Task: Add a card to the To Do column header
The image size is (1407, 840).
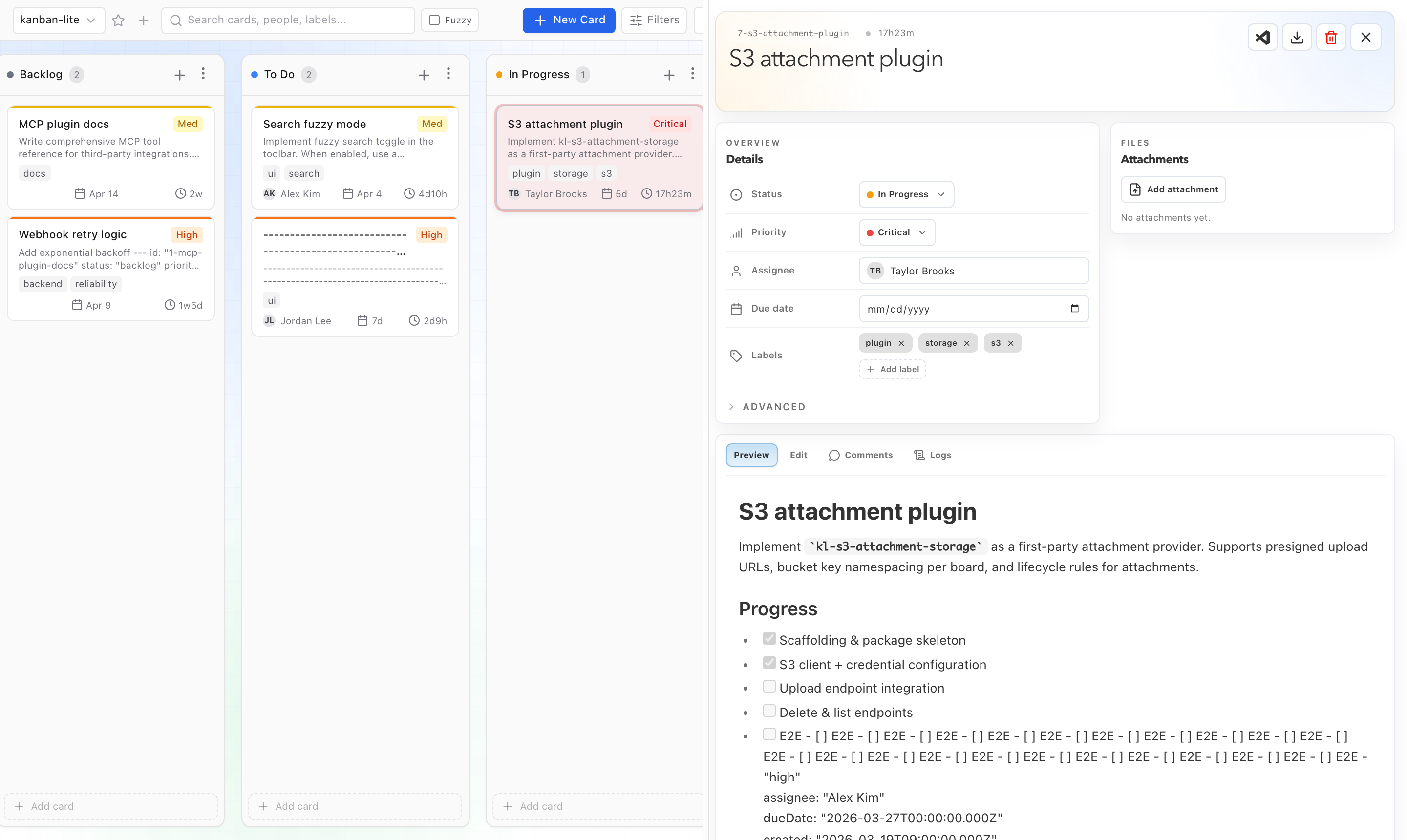Action: tap(424, 74)
